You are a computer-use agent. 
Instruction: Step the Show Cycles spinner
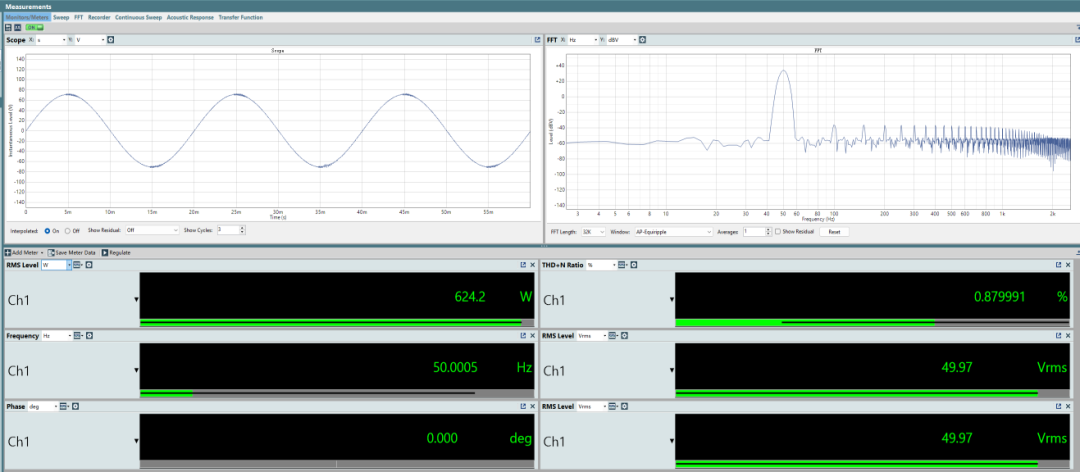click(242, 230)
